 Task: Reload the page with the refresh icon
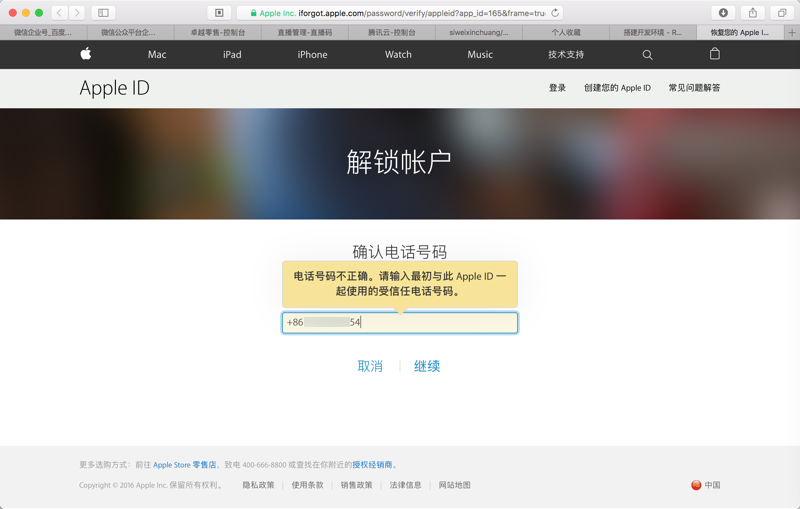click(x=555, y=13)
